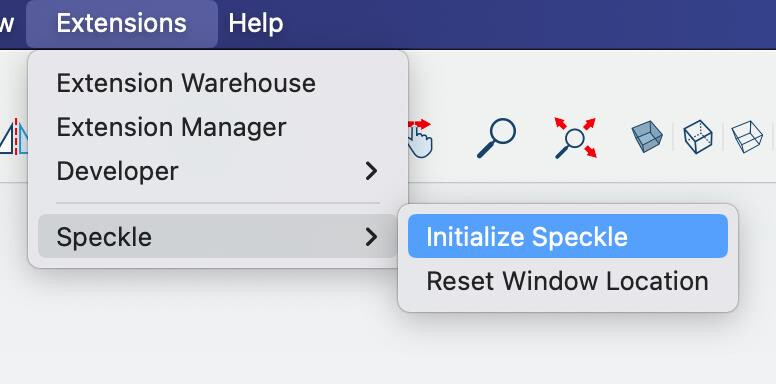Toggle Back Edges dotted cube style
The width and height of the screenshot is (776, 384).
pos(698,137)
